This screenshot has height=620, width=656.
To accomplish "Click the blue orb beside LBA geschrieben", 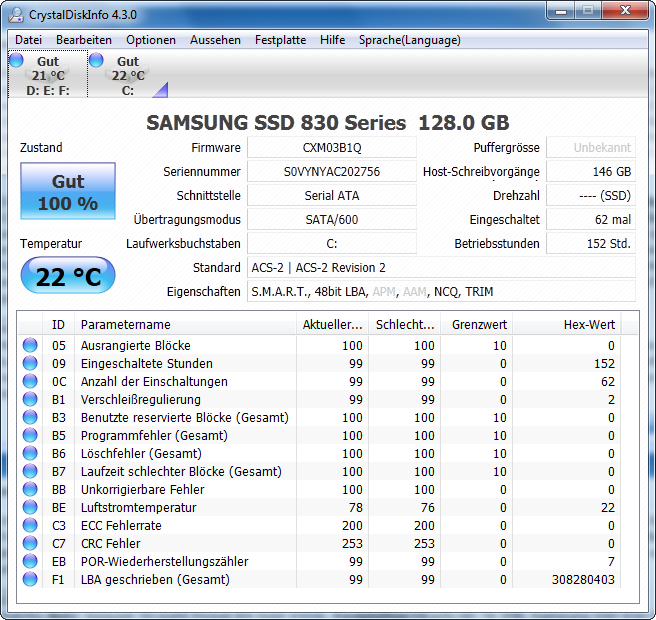I will coord(30,579).
